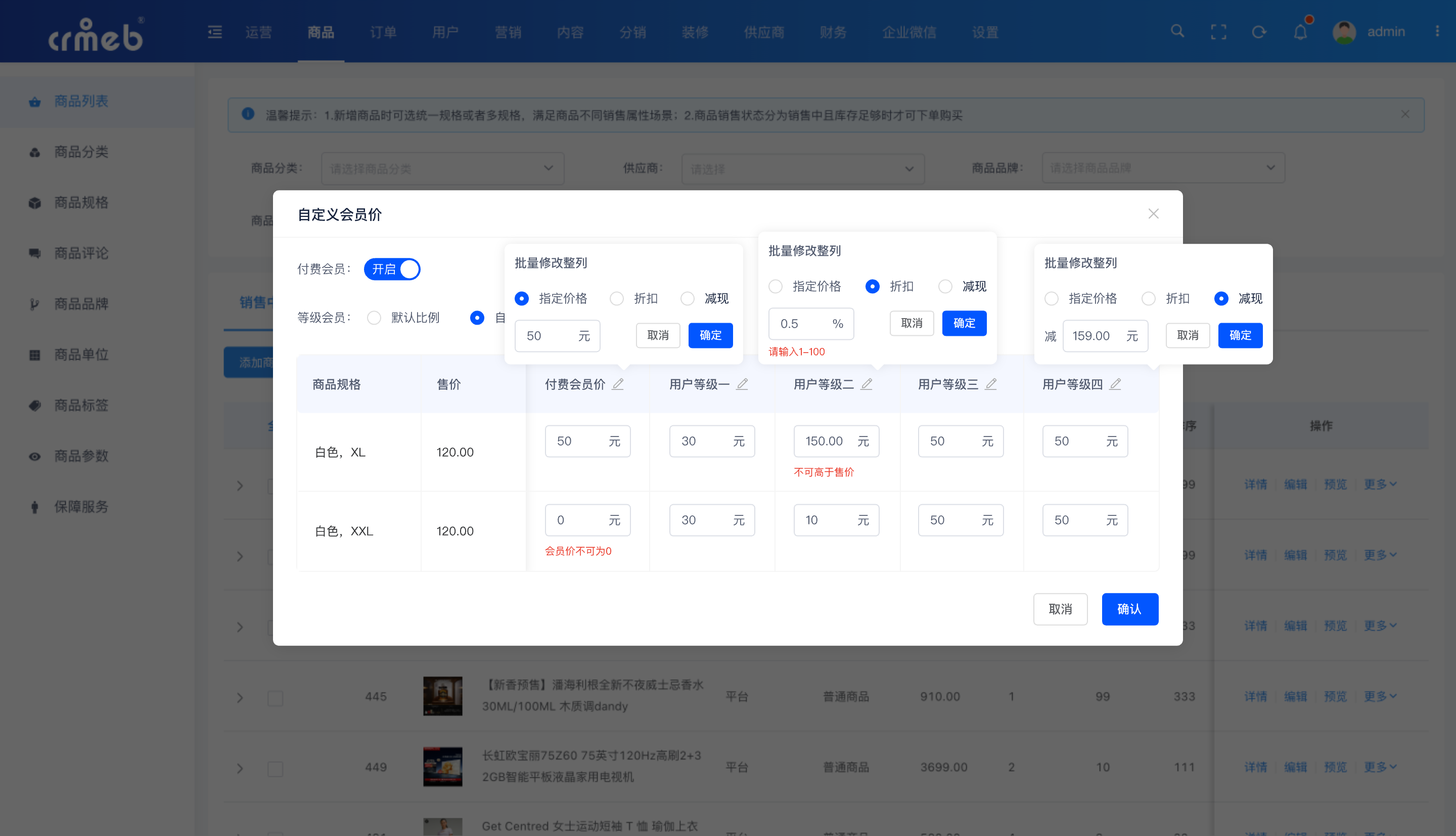1456x836 pixels.
Task: Expand product row 449
Action: [241, 768]
